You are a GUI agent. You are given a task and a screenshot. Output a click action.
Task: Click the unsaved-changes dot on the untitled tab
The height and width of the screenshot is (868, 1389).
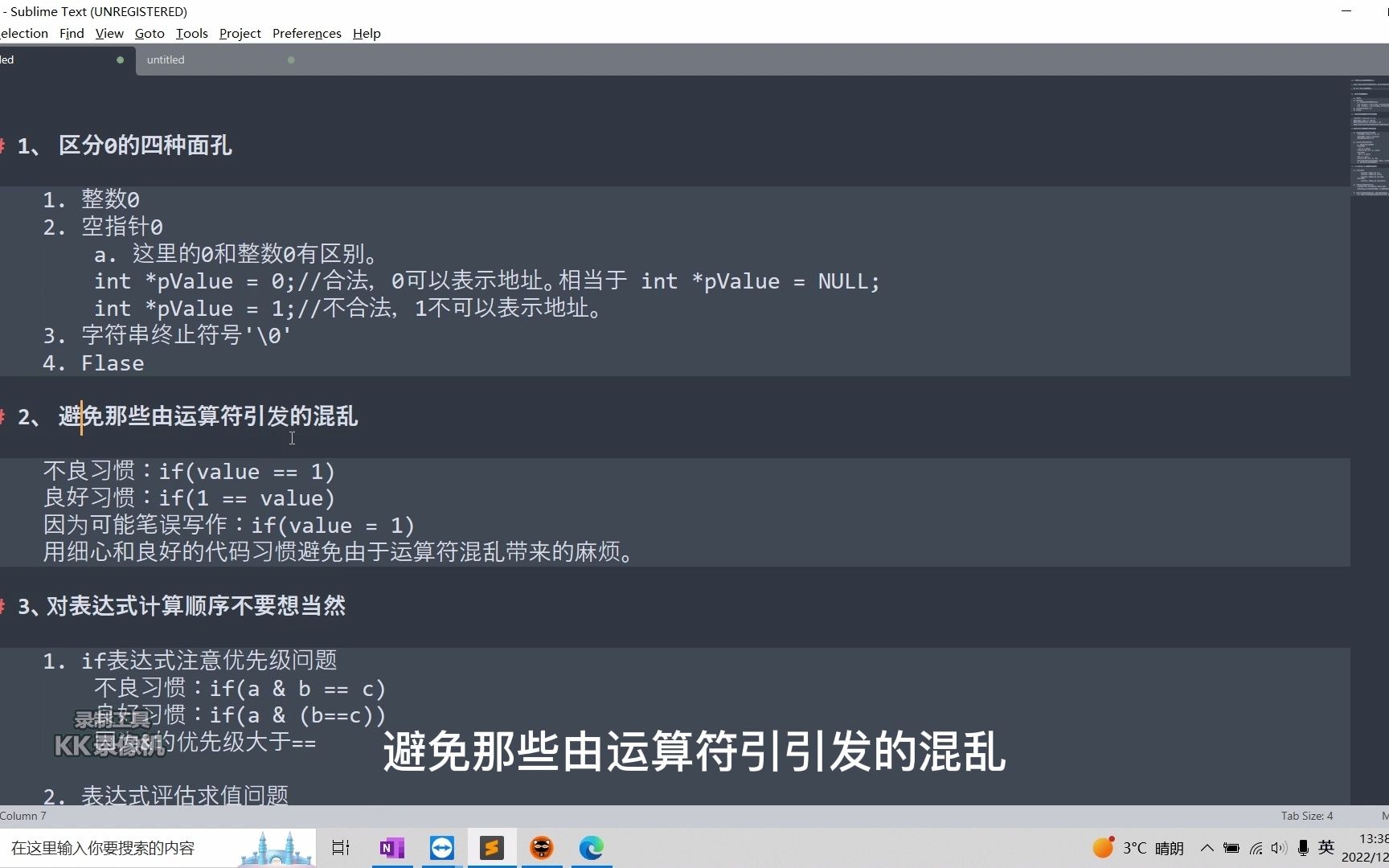click(291, 59)
